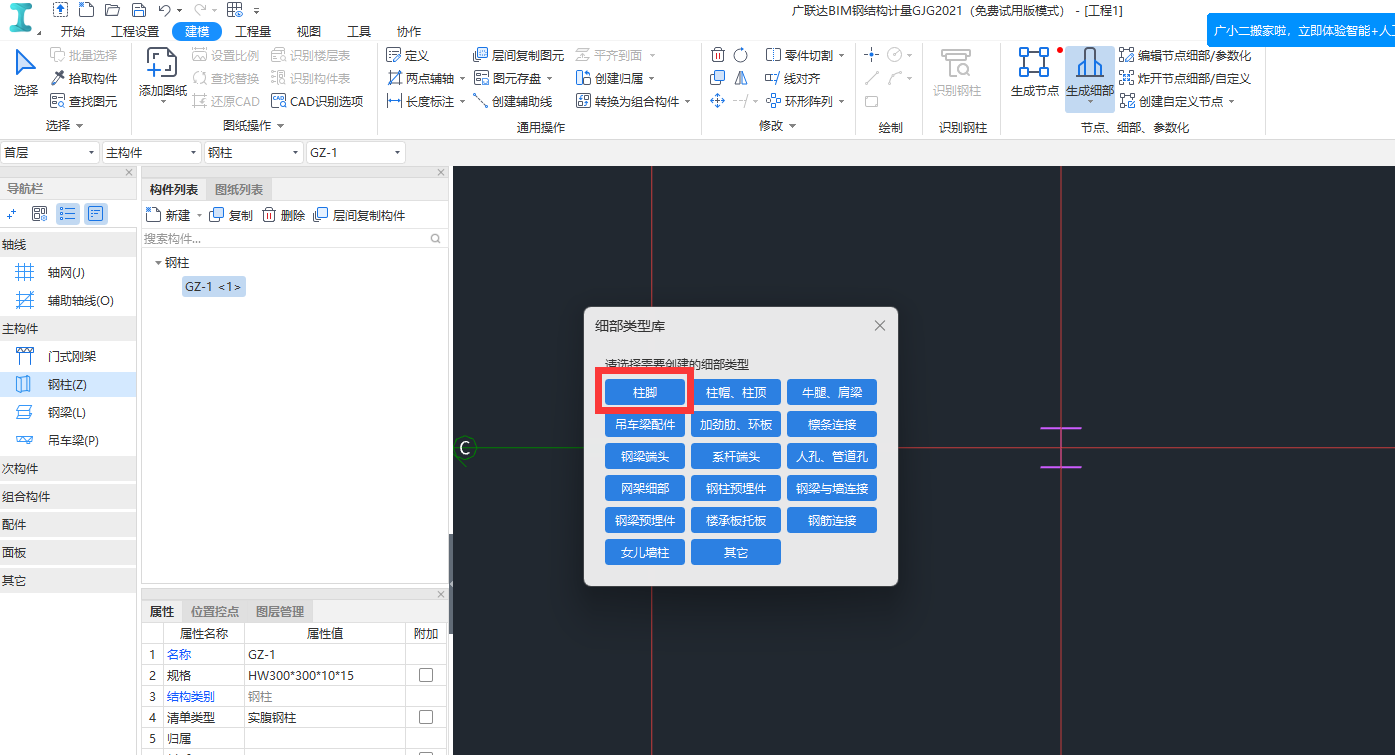Expand the 环形阵列 dropdown arrow
Image resolution: width=1395 pixels, height=755 pixels.
pos(842,101)
